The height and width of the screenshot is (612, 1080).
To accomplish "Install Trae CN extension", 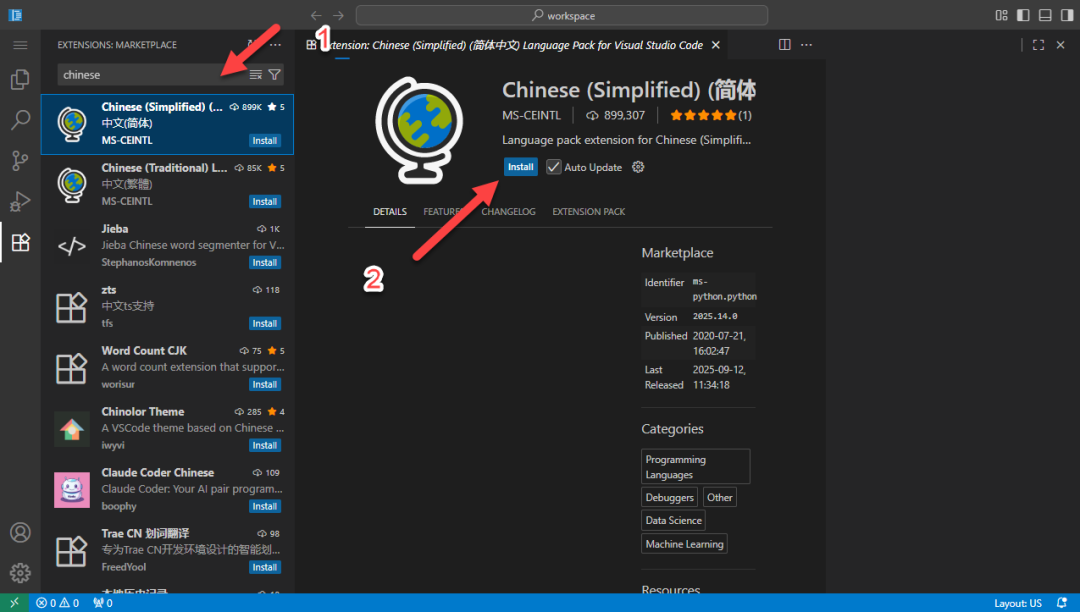I will click(264, 567).
